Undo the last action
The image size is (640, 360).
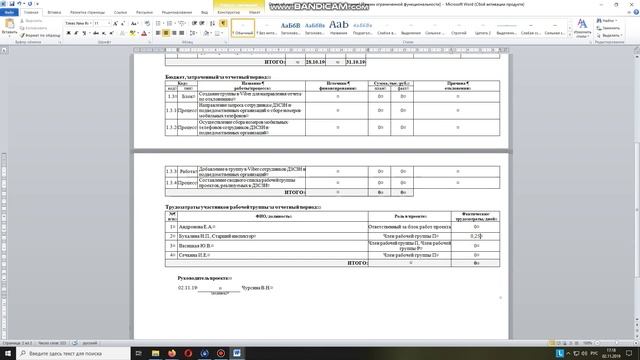click(19, 4)
